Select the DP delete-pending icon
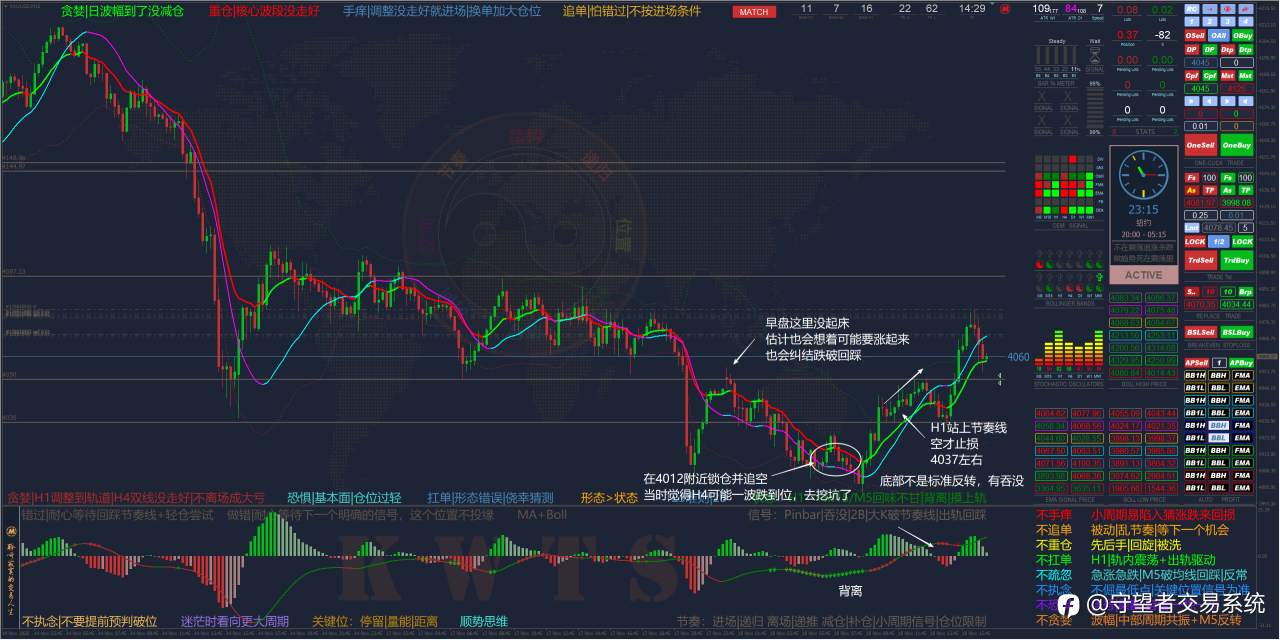The height and width of the screenshot is (640, 1280). (1192, 50)
